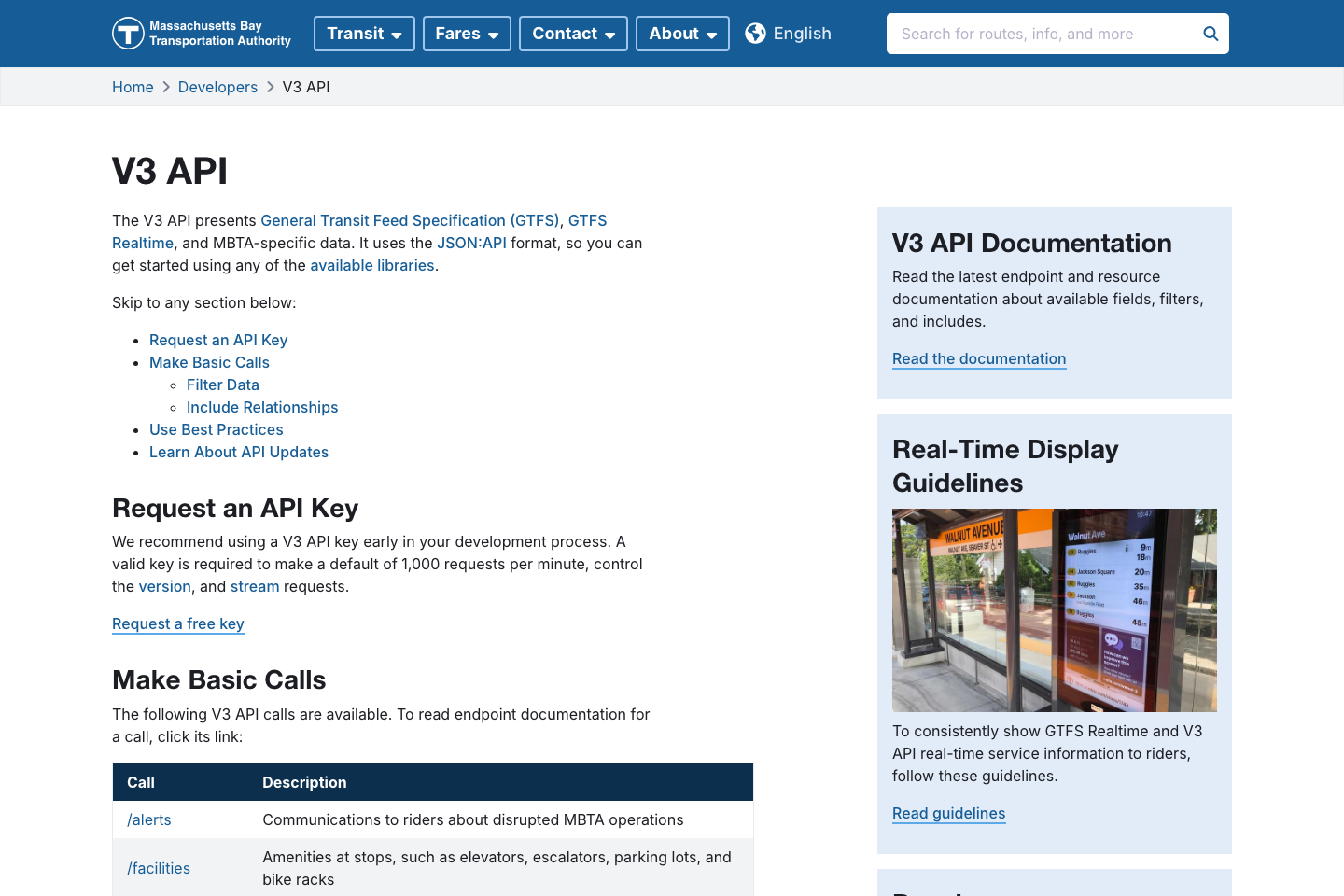This screenshot has width=1344, height=896.
Task: Expand the About navigation dropdown
Action: coord(682,33)
